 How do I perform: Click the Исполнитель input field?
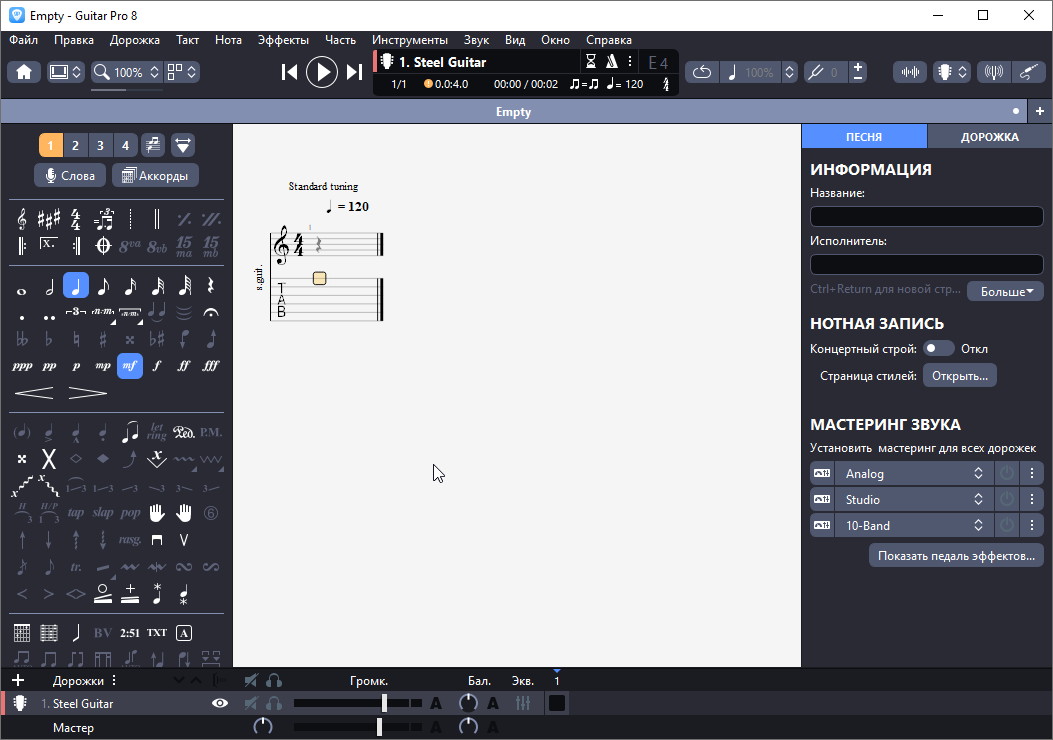[926, 264]
